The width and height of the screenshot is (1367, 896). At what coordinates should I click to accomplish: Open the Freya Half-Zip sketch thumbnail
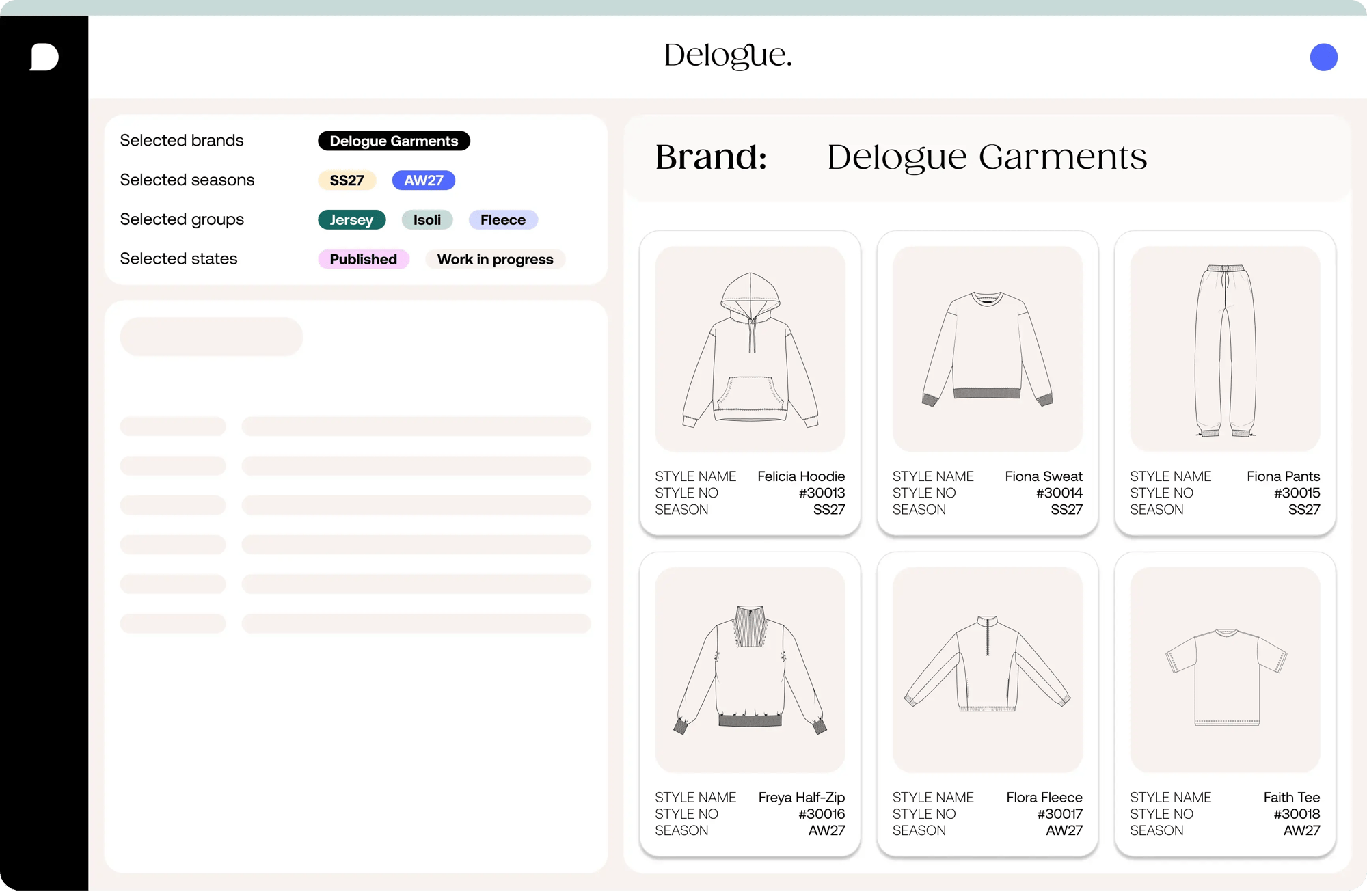click(750, 670)
